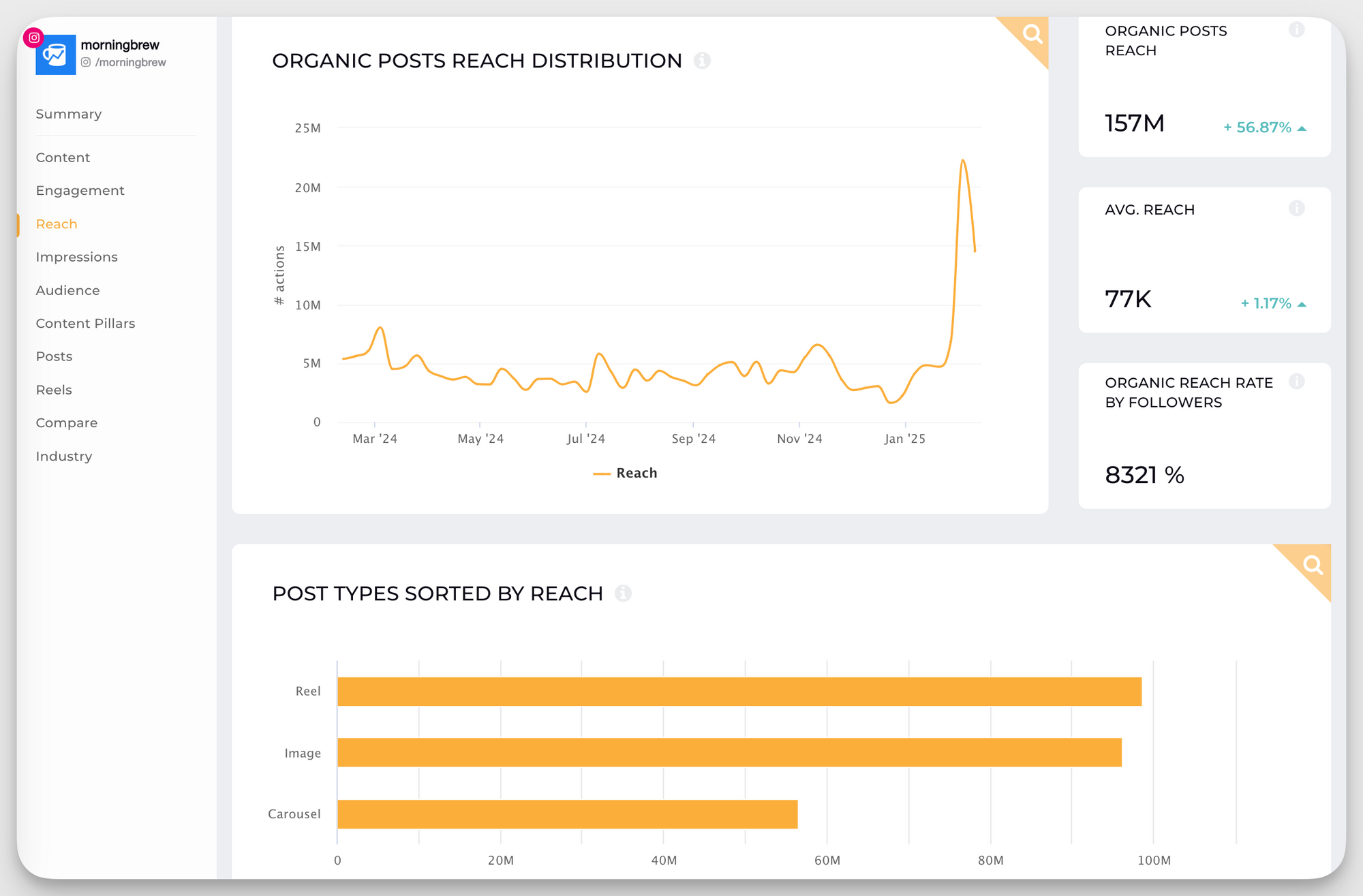Click the search icon on Reach Distribution chart
Image resolution: width=1363 pixels, height=896 pixels.
[x=1031, y=33]
